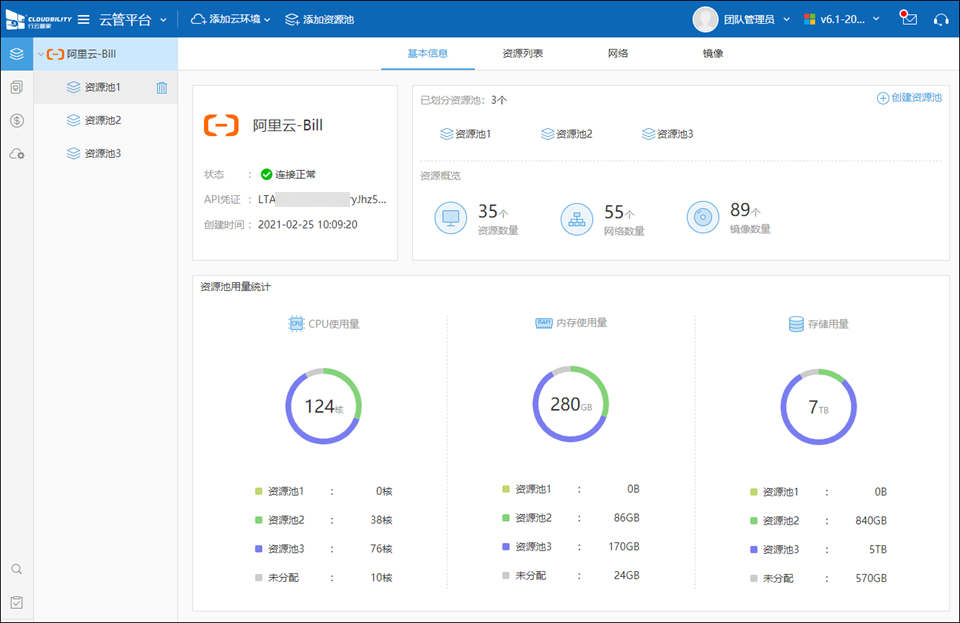Open the v6.1 version dropdown

[x=842, y=19]
